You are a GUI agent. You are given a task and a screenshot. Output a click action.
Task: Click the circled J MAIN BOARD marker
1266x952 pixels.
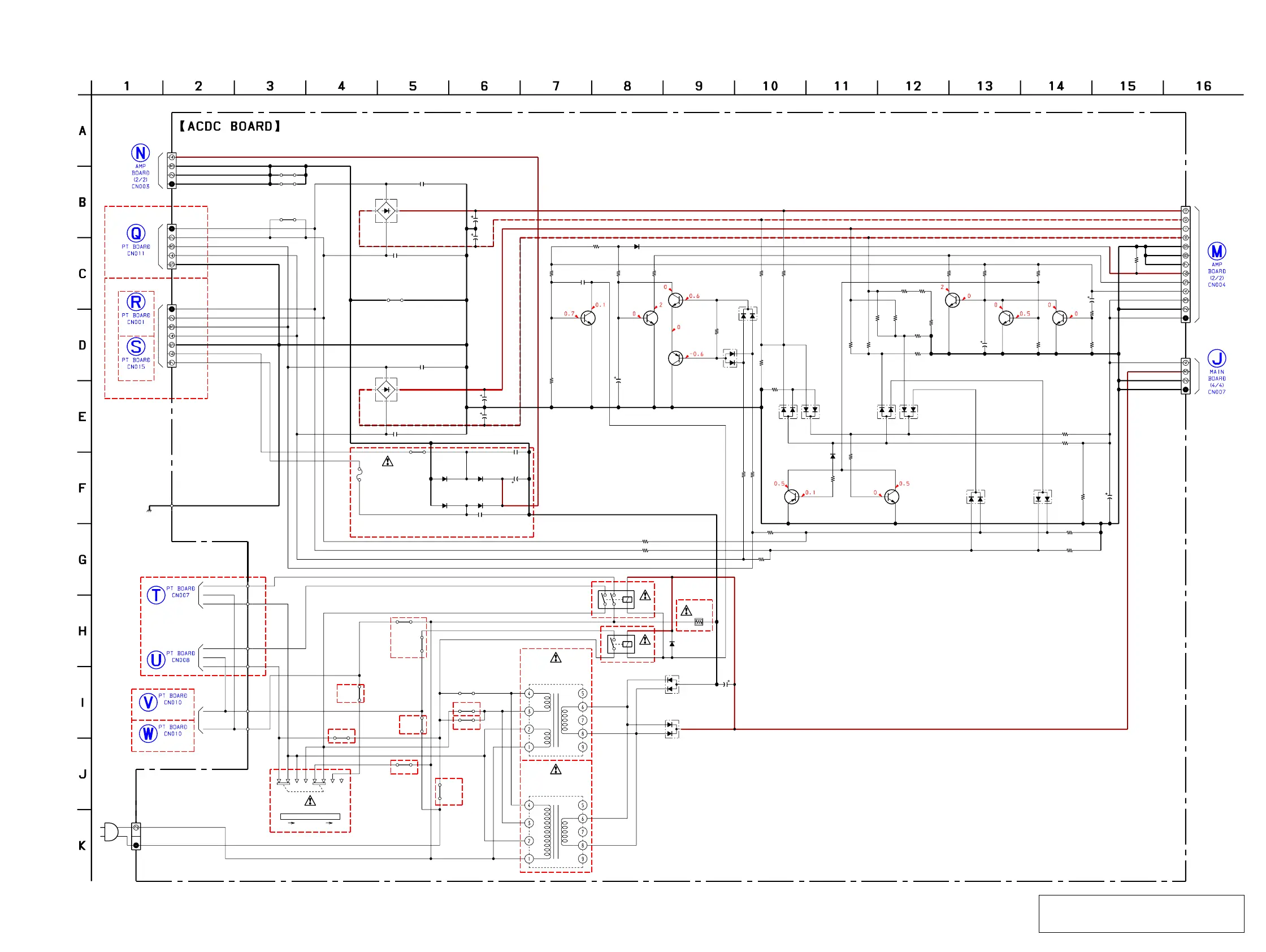click(x=1216, y=358)
